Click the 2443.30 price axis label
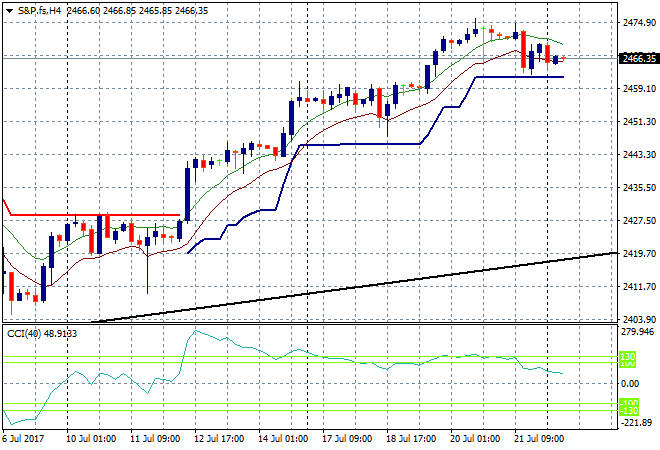660x450 pixels. 639,154
